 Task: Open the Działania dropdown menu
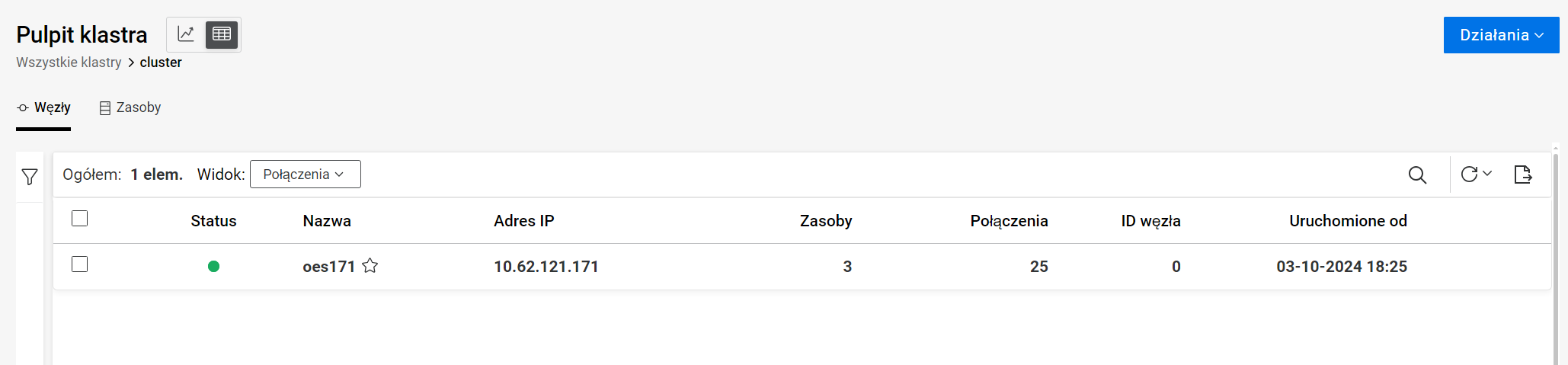pyautogui.click(x=1501, y=35)
